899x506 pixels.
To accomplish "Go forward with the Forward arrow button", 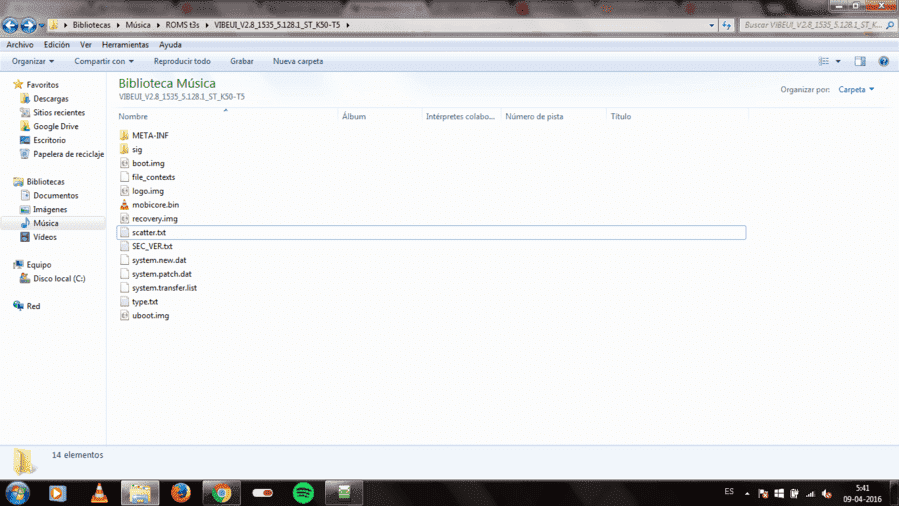I will click(x=28, y=25).
